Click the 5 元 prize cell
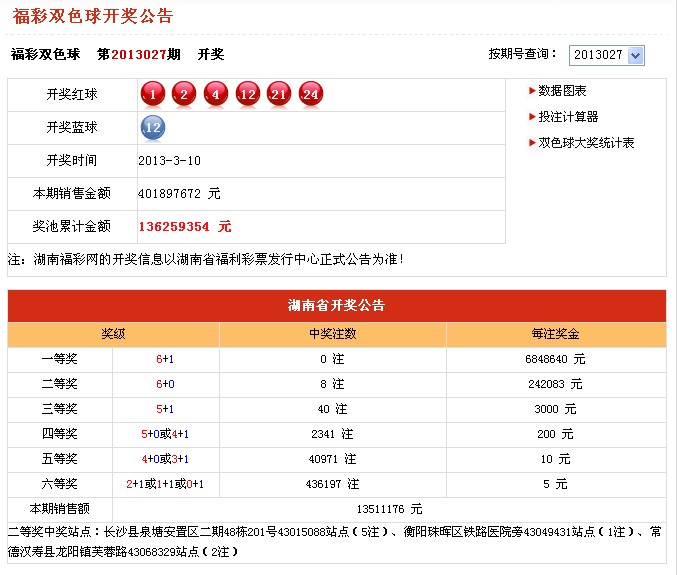The height and width of the screenshot is (575, 677). coord(555,484)
